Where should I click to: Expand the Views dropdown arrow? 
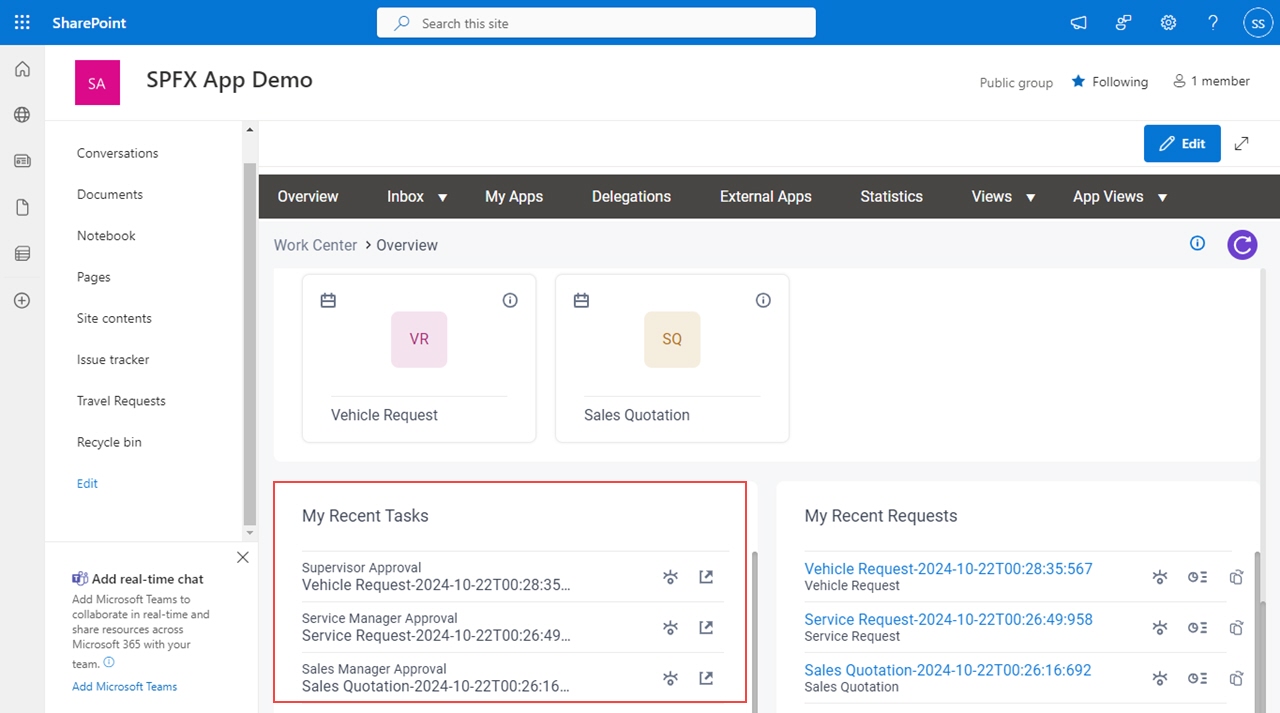click(1030, 198)
